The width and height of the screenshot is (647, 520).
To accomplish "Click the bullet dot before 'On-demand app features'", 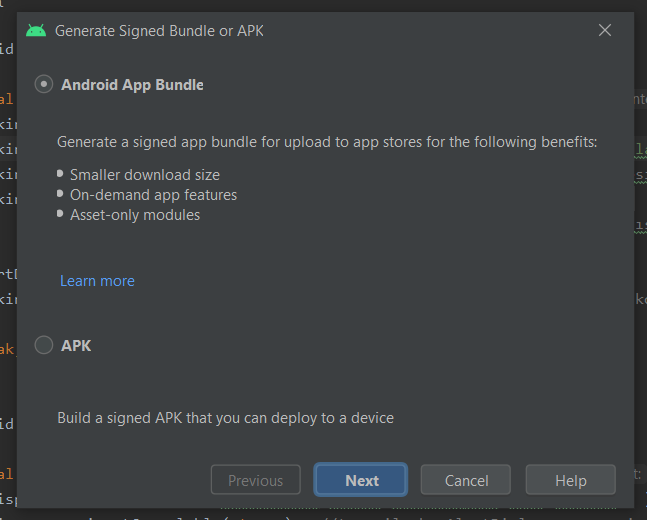I will click(61, 194).
